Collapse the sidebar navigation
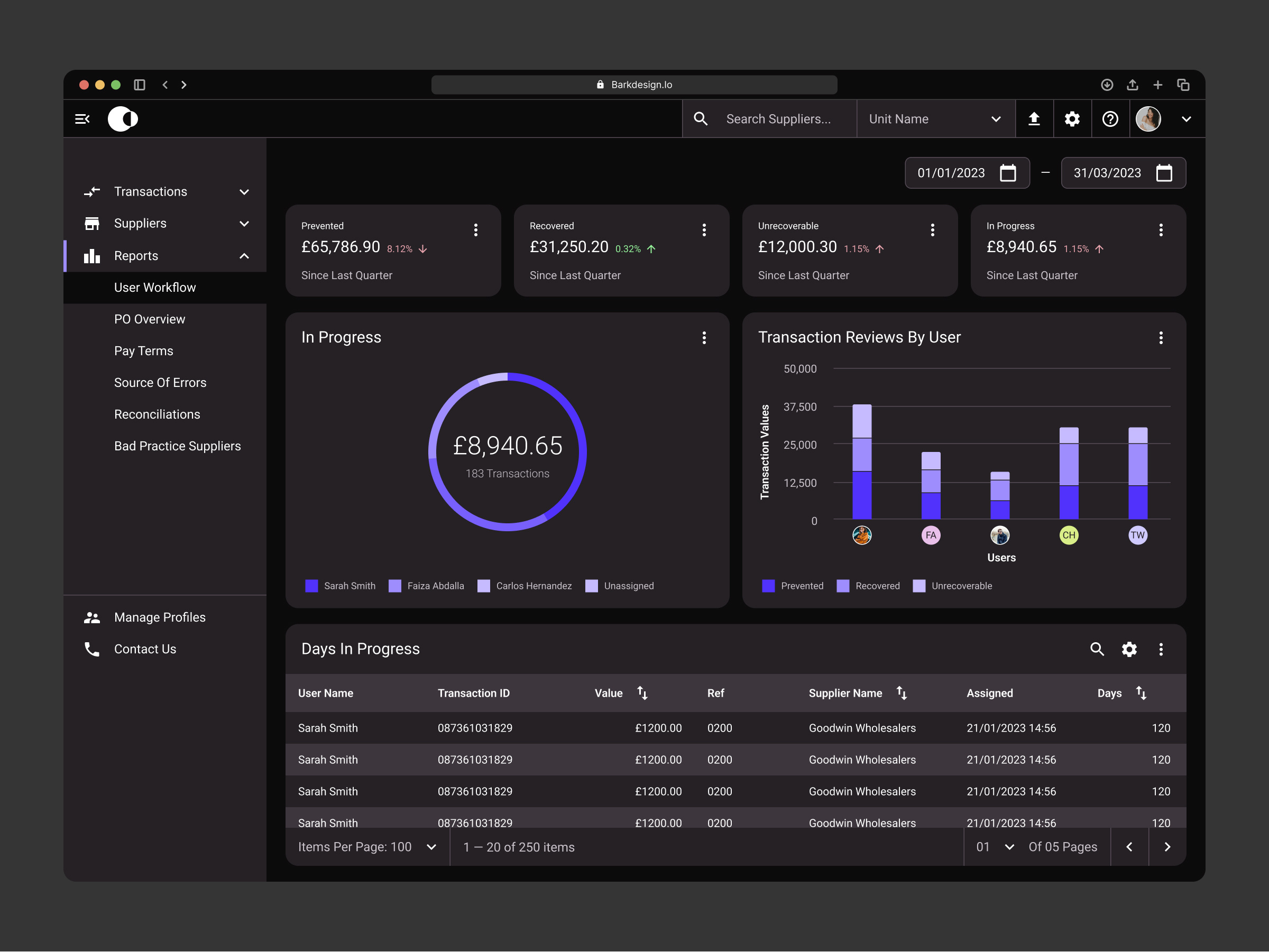 (82, 119)
